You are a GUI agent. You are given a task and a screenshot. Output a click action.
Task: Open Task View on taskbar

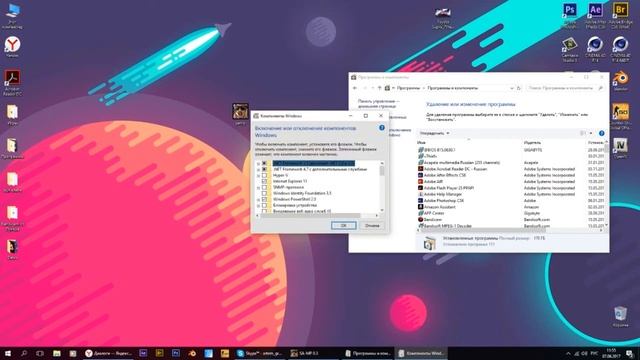[x=40, y=353]
